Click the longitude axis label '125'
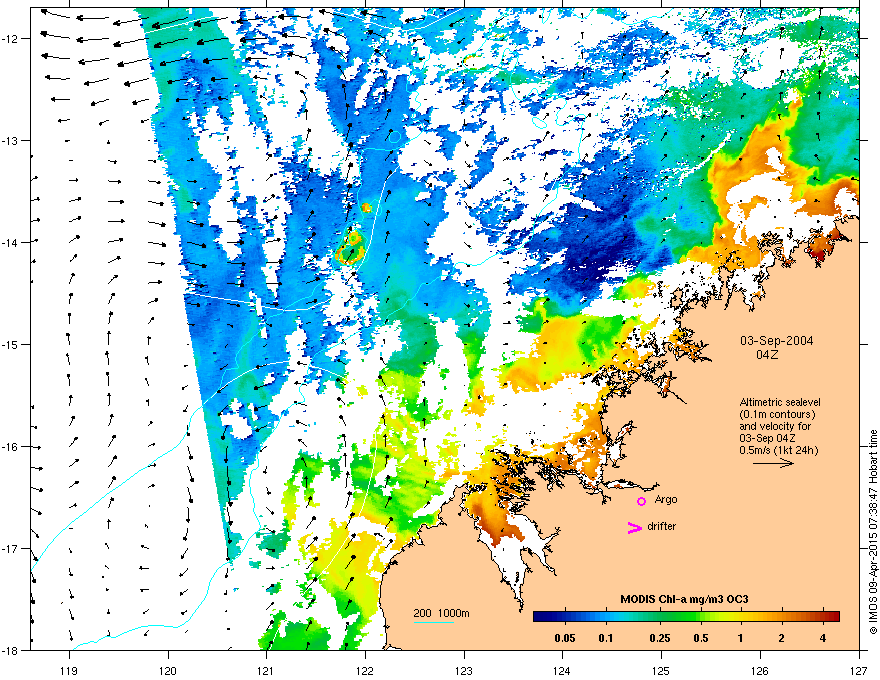Viewport: 880px width, 680px height. tap(661, 670)
